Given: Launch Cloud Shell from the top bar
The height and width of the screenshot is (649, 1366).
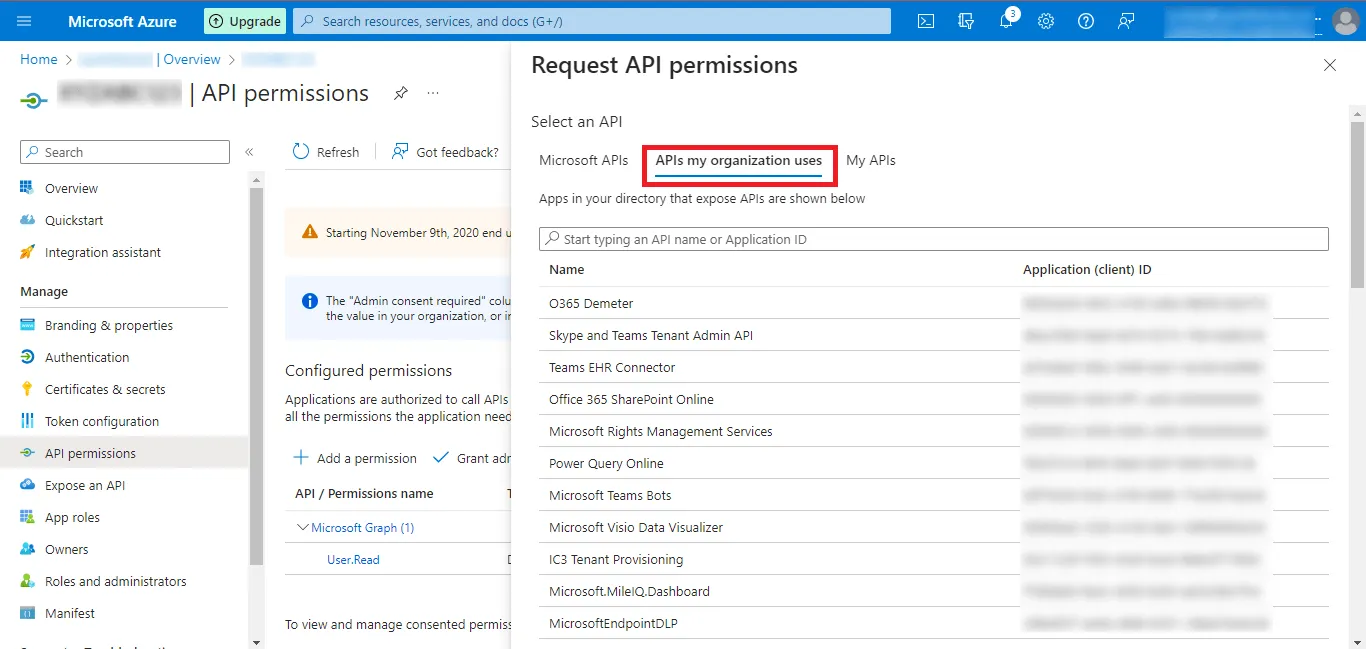Looking at the screenshot, I should coord(926,21).
